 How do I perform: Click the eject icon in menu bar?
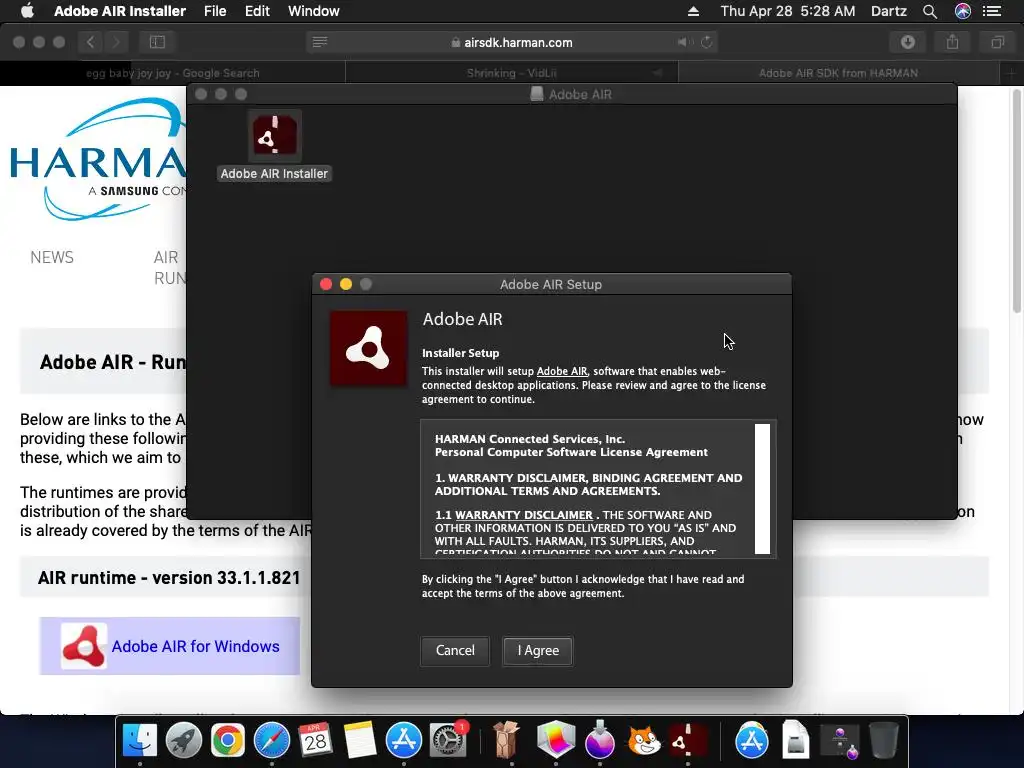[x=694, y=11]
